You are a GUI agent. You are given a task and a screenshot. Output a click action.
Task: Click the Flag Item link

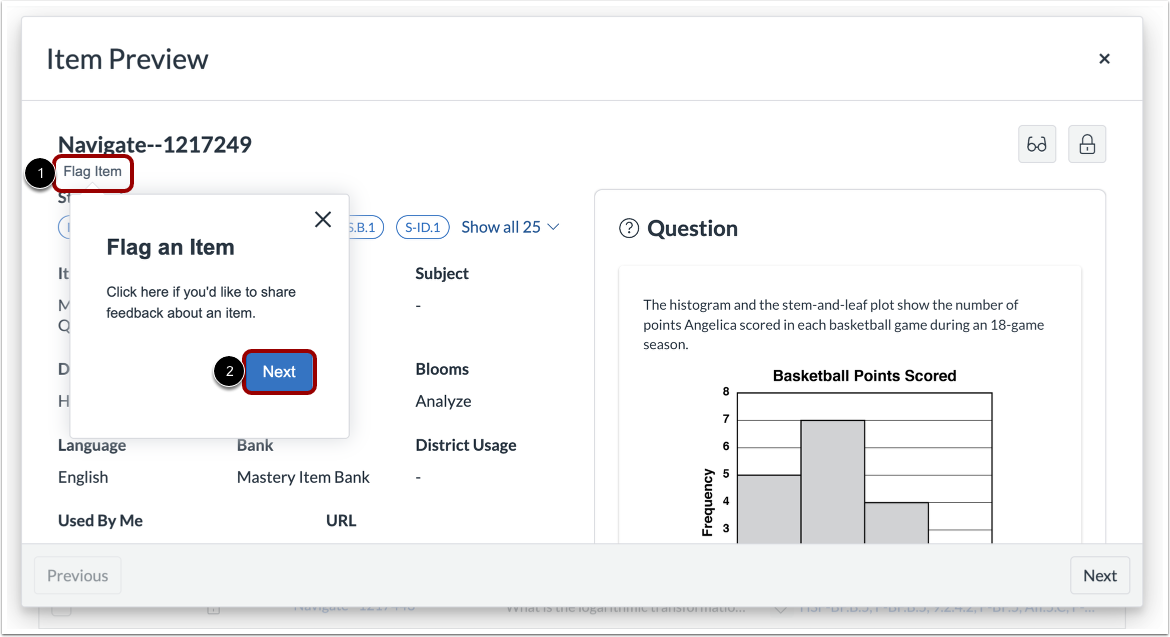coord(93,172)
